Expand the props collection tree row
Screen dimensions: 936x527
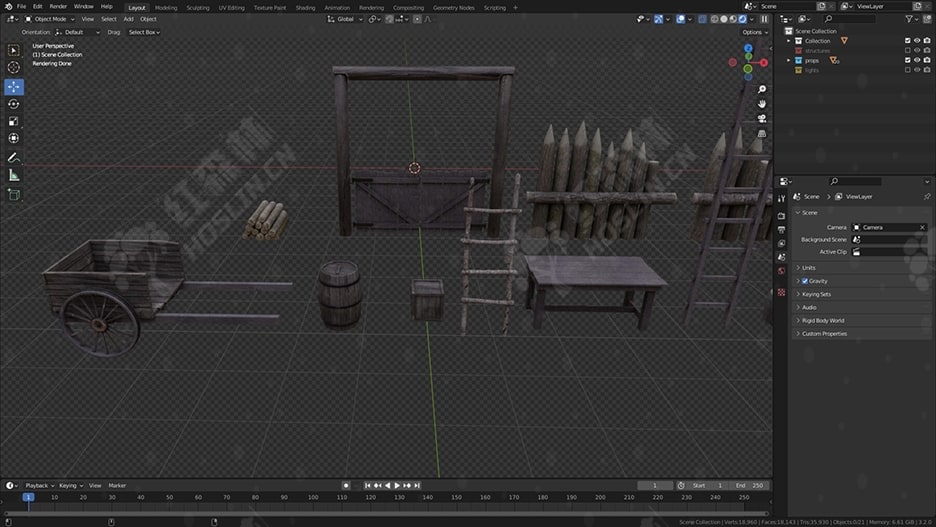pos(789,61)
